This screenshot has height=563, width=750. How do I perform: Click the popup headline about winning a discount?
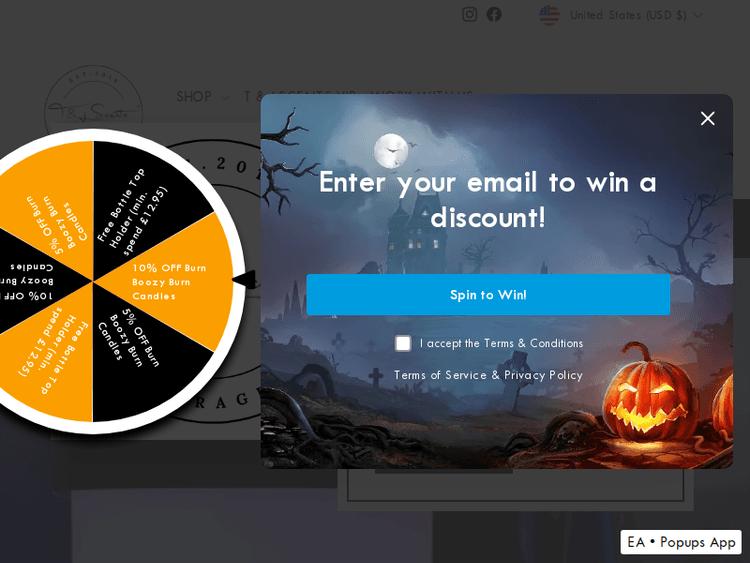tap(488, 200)
